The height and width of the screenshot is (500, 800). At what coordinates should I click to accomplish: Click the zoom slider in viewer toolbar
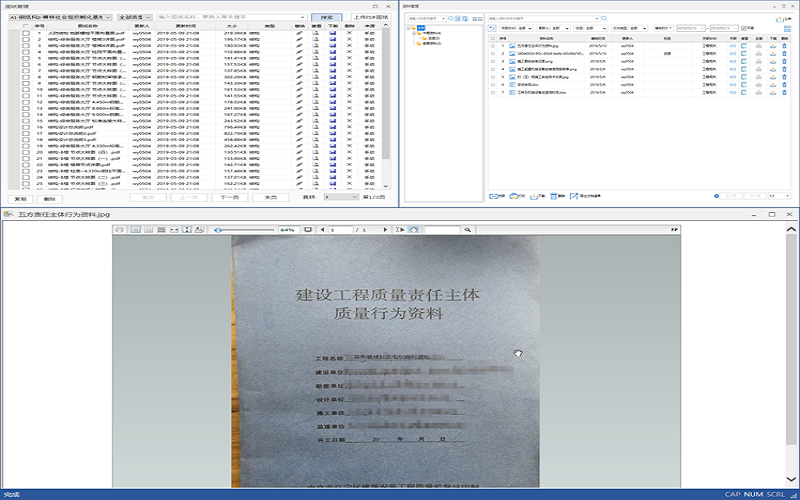243,230
